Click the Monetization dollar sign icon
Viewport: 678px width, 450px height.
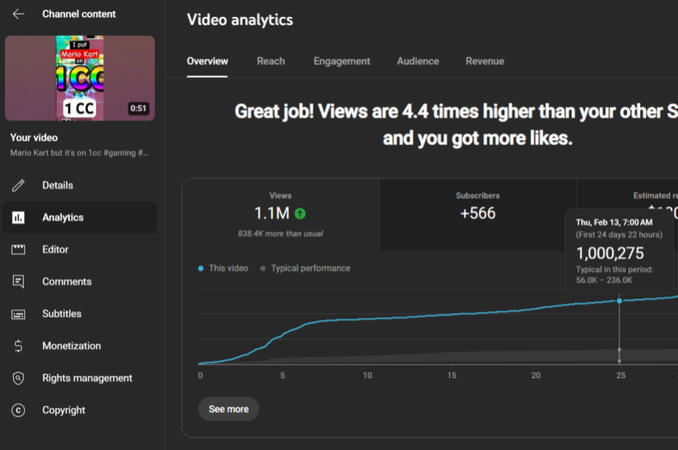[x=18, y=346]
